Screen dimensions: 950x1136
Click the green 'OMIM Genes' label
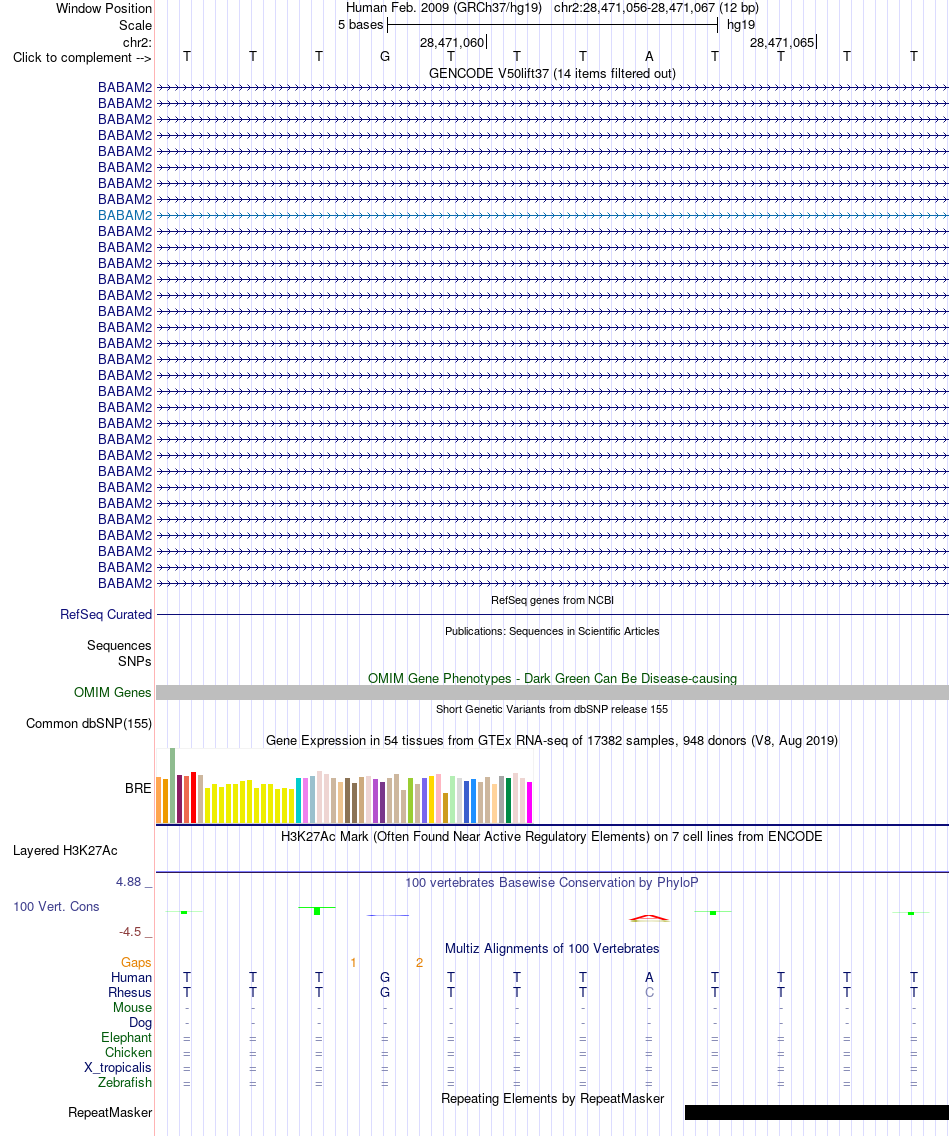[x=112, y=693]
